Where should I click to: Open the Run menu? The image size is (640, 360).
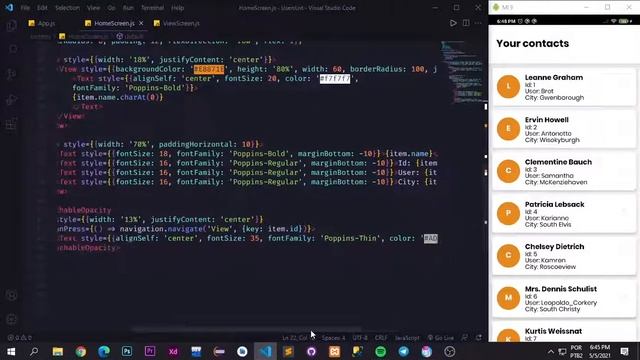[x=128, y=8]
